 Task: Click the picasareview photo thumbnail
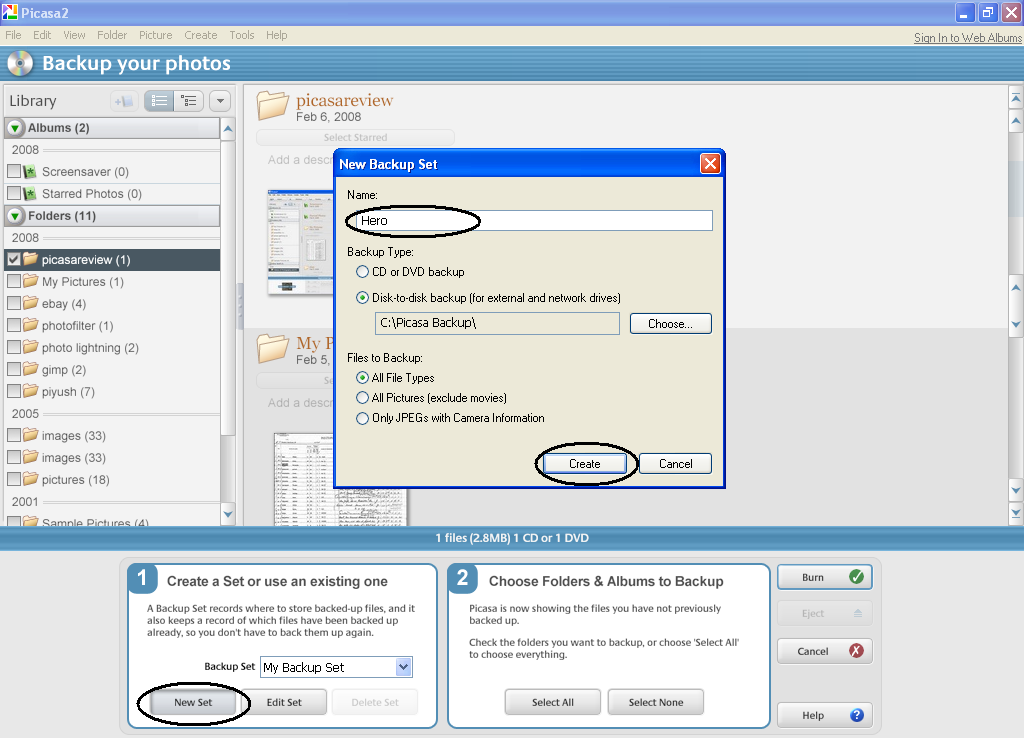tap(300, 243)
